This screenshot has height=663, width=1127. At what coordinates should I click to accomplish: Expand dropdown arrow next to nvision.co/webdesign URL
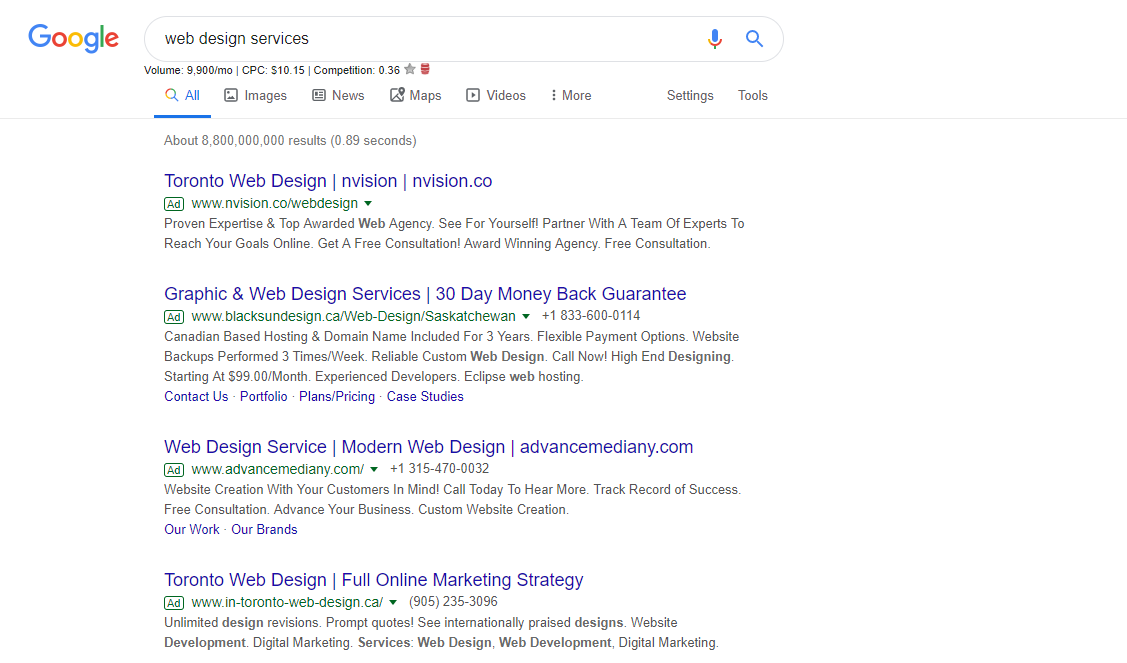368,204
